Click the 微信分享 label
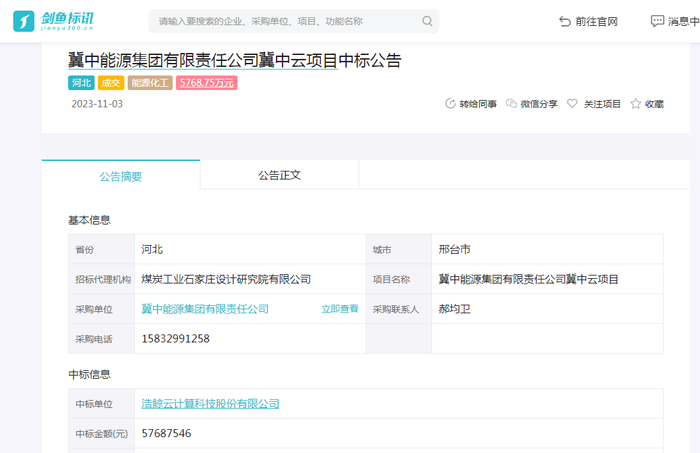 (x=539, y=104)
